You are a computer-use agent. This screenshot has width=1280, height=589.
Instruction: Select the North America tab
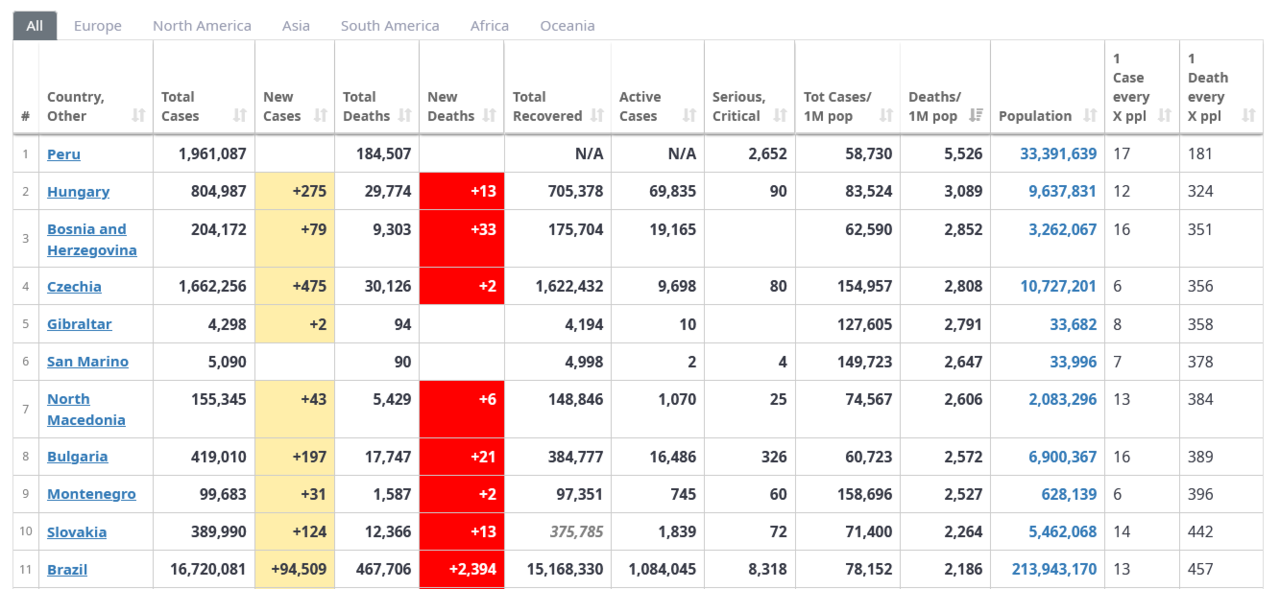pos(201,25)
